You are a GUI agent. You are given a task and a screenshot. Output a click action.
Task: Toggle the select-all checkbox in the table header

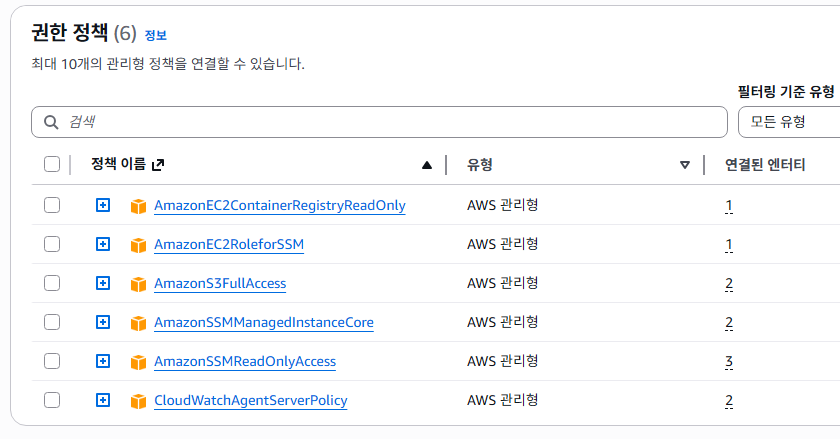coord(52,164)
